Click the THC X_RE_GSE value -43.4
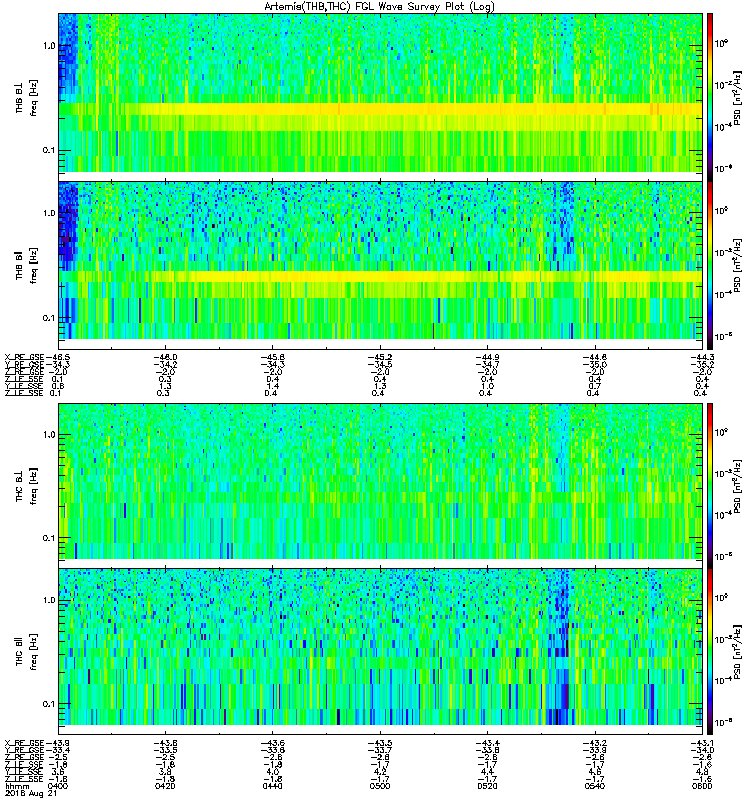The height and width of the screenshot is (800, 750). [488, 743]
